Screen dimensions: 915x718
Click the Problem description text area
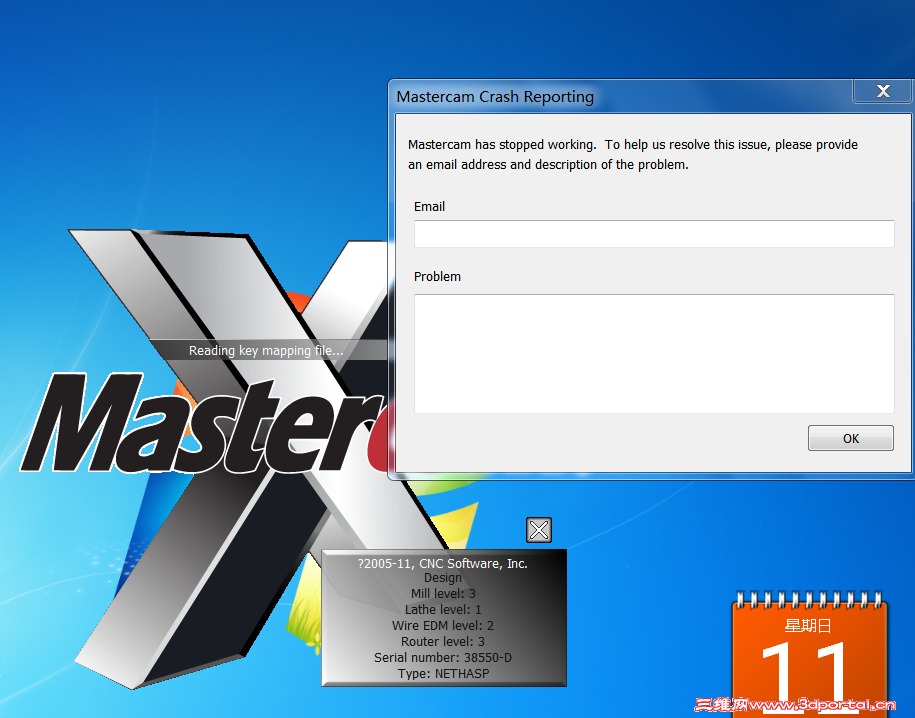point(654,354)
